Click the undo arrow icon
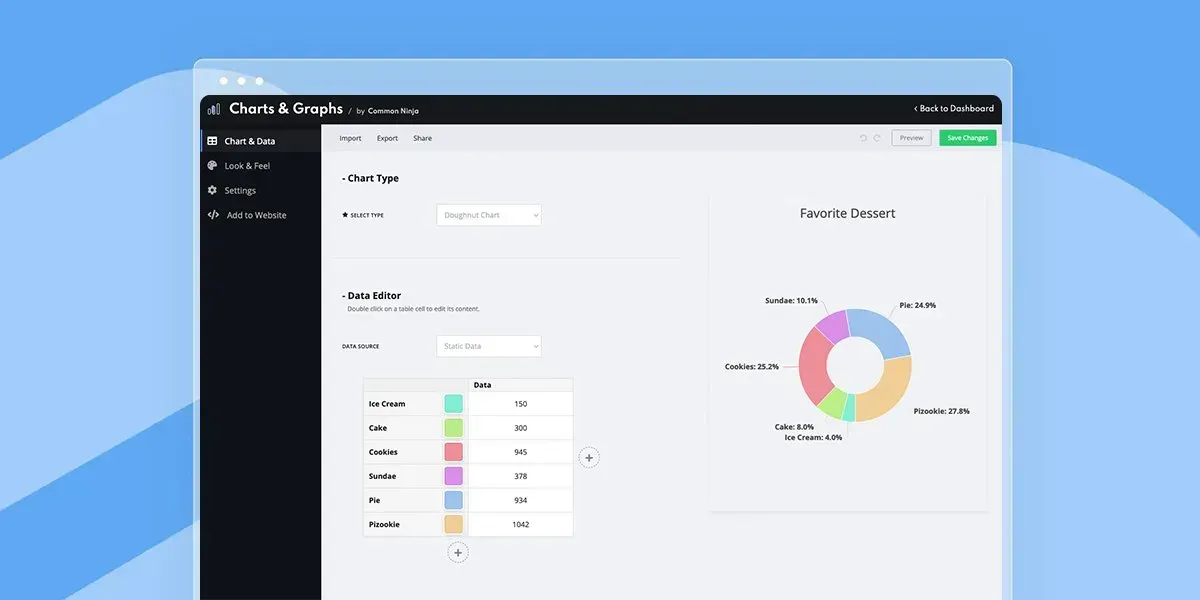Screen dimensions: 1200x600 point(863,138)
